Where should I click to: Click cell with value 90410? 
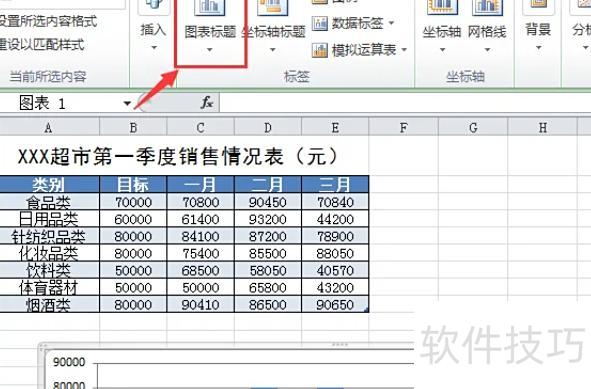point(201,304)
